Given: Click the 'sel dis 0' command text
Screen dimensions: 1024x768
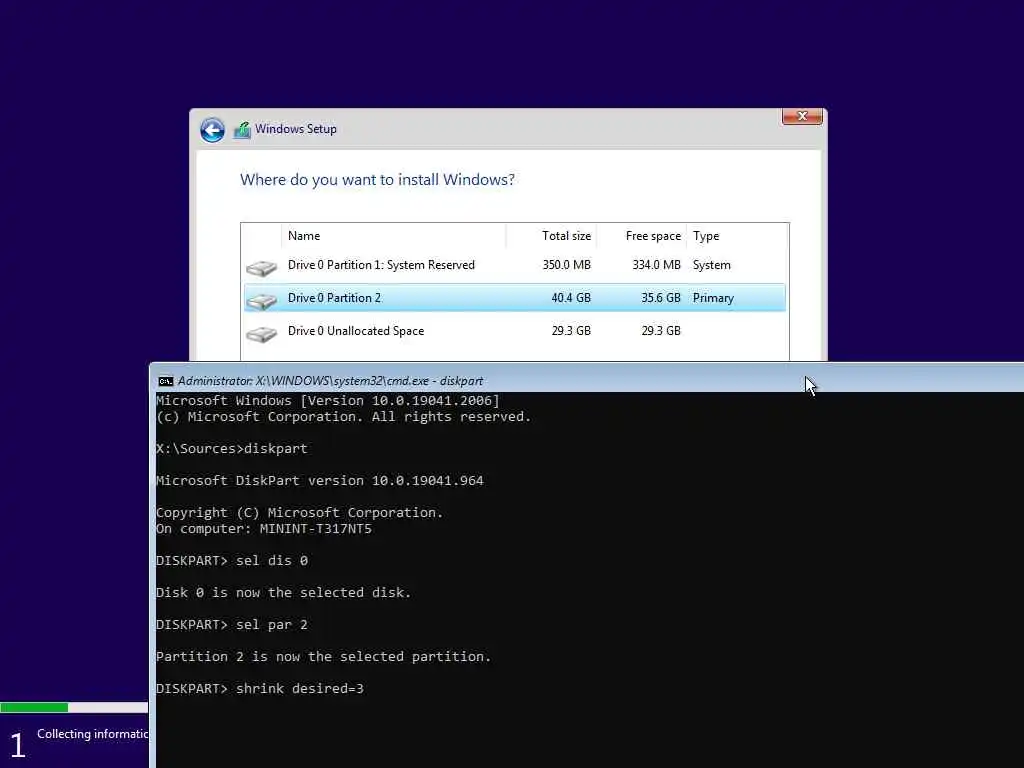Looking at the screenshot, I should pyautogui.click(x=272, y=561).
